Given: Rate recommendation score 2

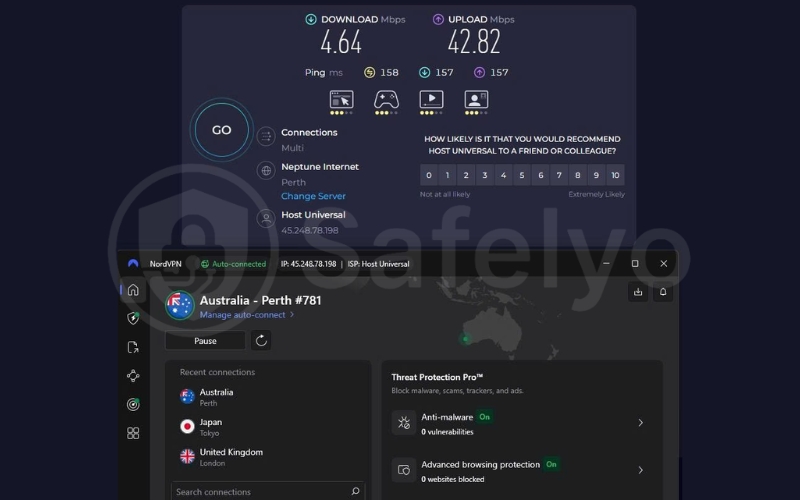Looking at the screenshot, I should coord(466,175).
